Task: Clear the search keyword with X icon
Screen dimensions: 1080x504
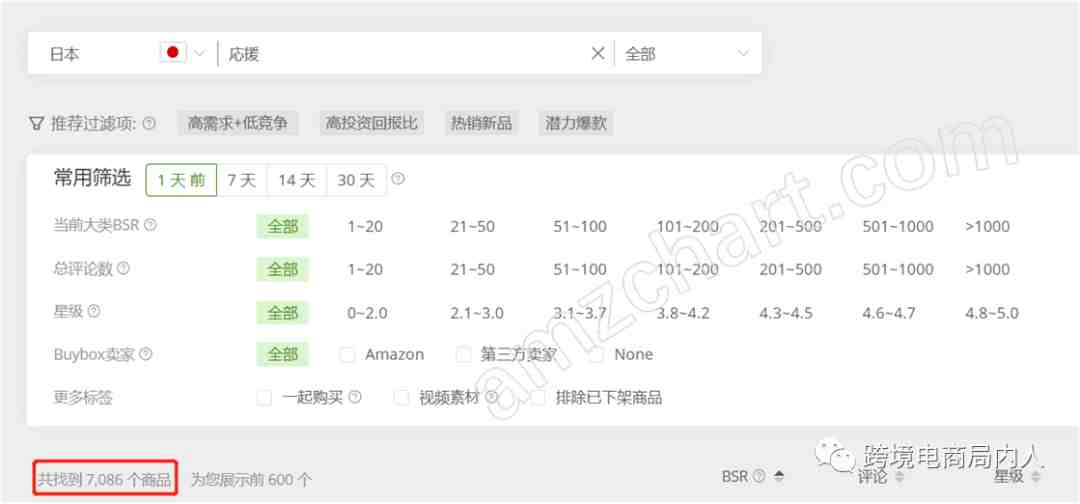Action: tap(598, 53)
